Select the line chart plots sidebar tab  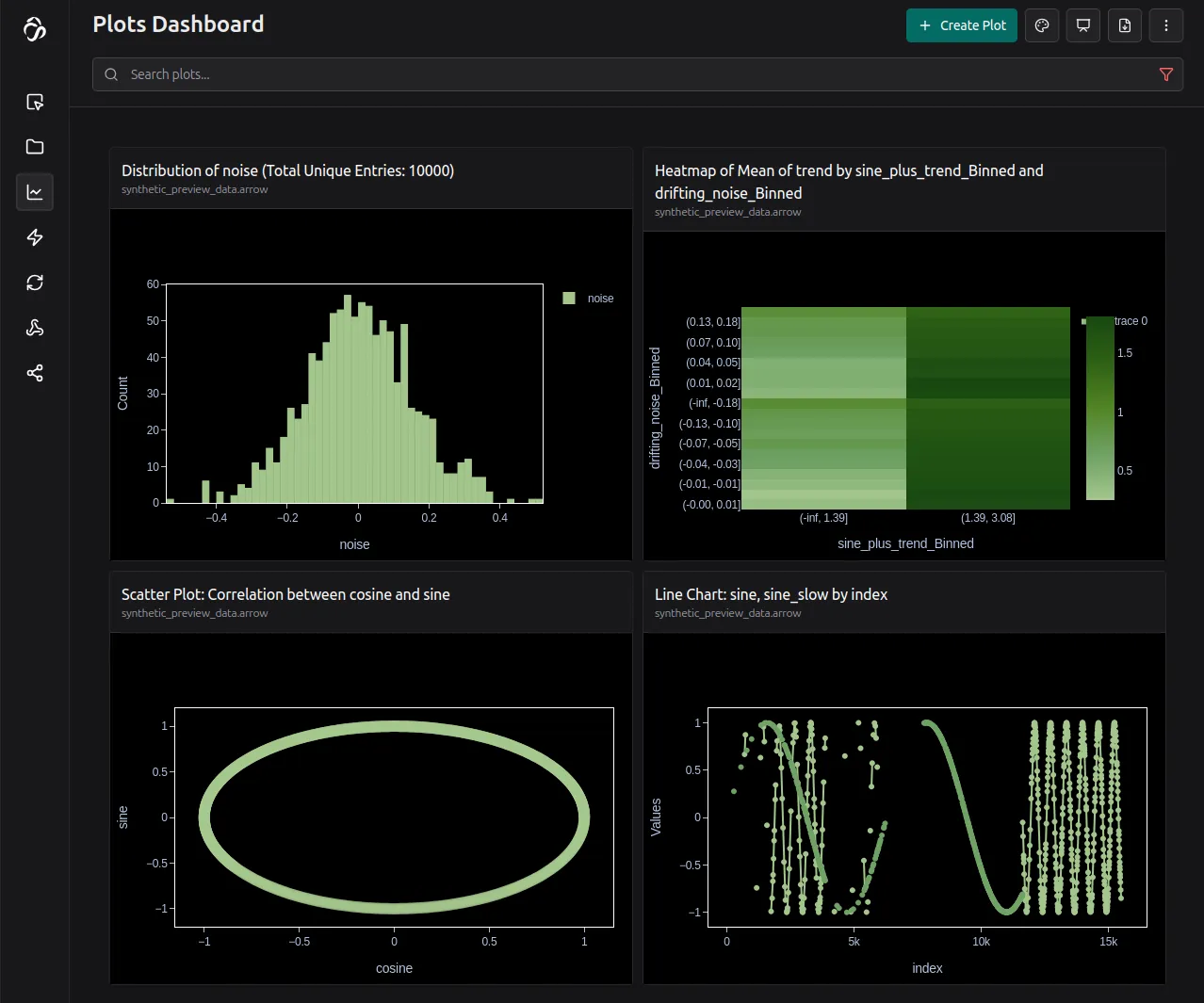tap(35, 192)
